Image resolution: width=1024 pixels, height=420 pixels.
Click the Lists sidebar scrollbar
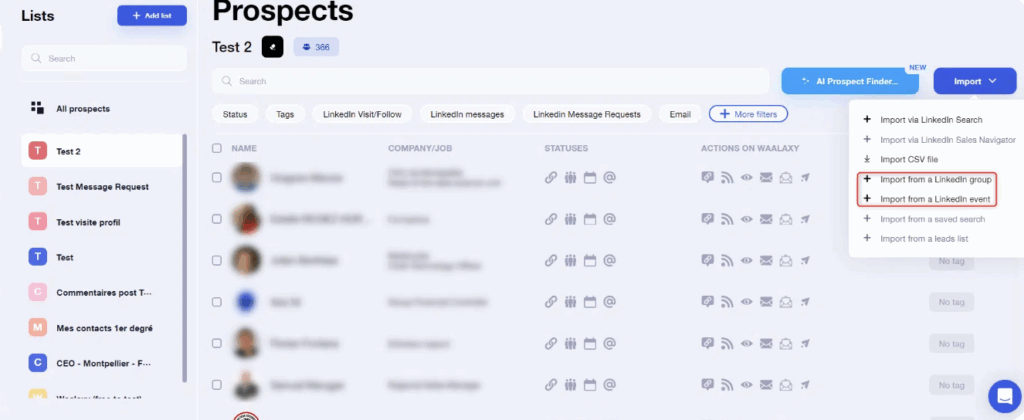pos(185,258)
